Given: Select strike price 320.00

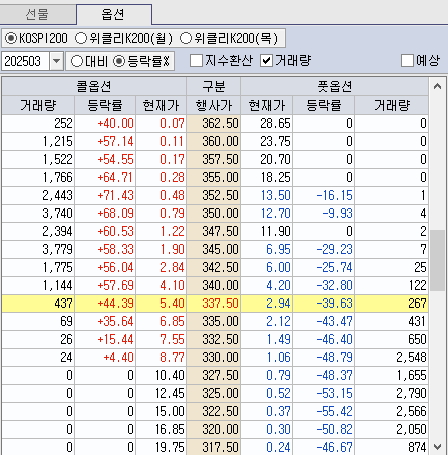Looking at the screenshot, I should point(214,429).
